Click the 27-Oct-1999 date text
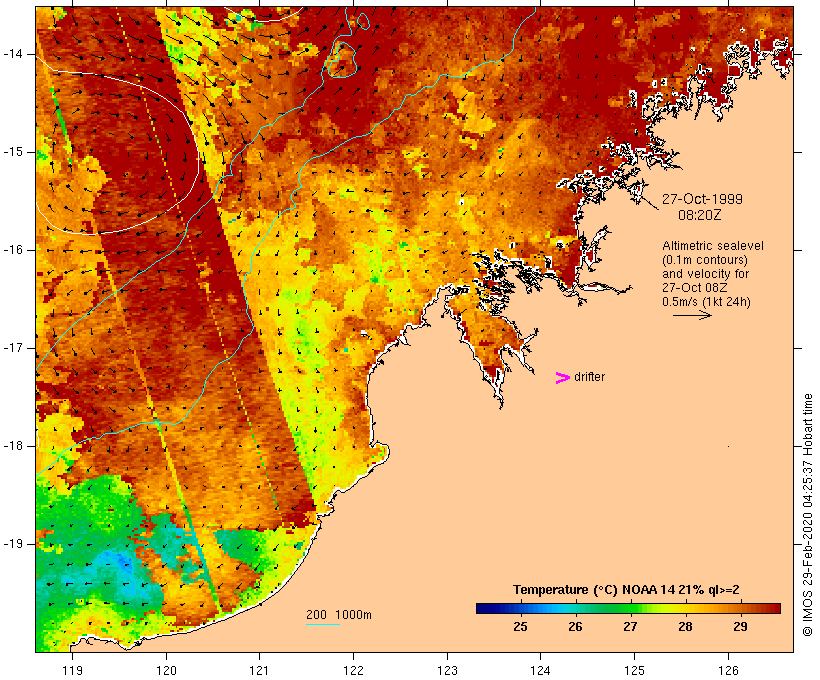This screenshot has height=680, width=820. (702, 199)
